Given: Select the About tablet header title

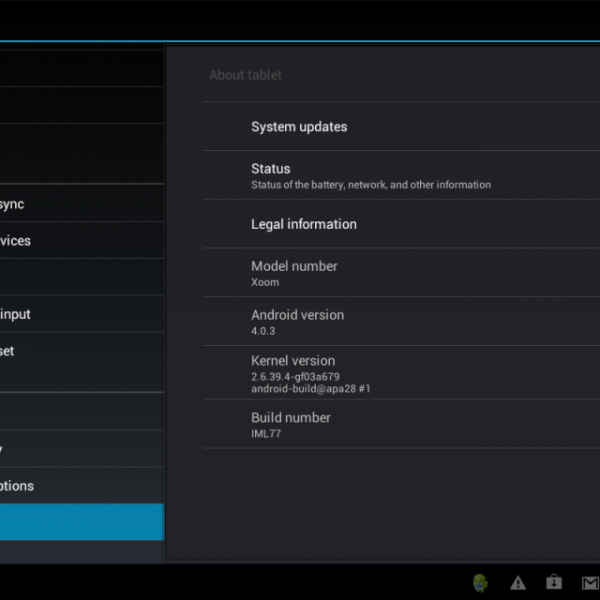Looking at the screenshot, I should pos(246,75).
